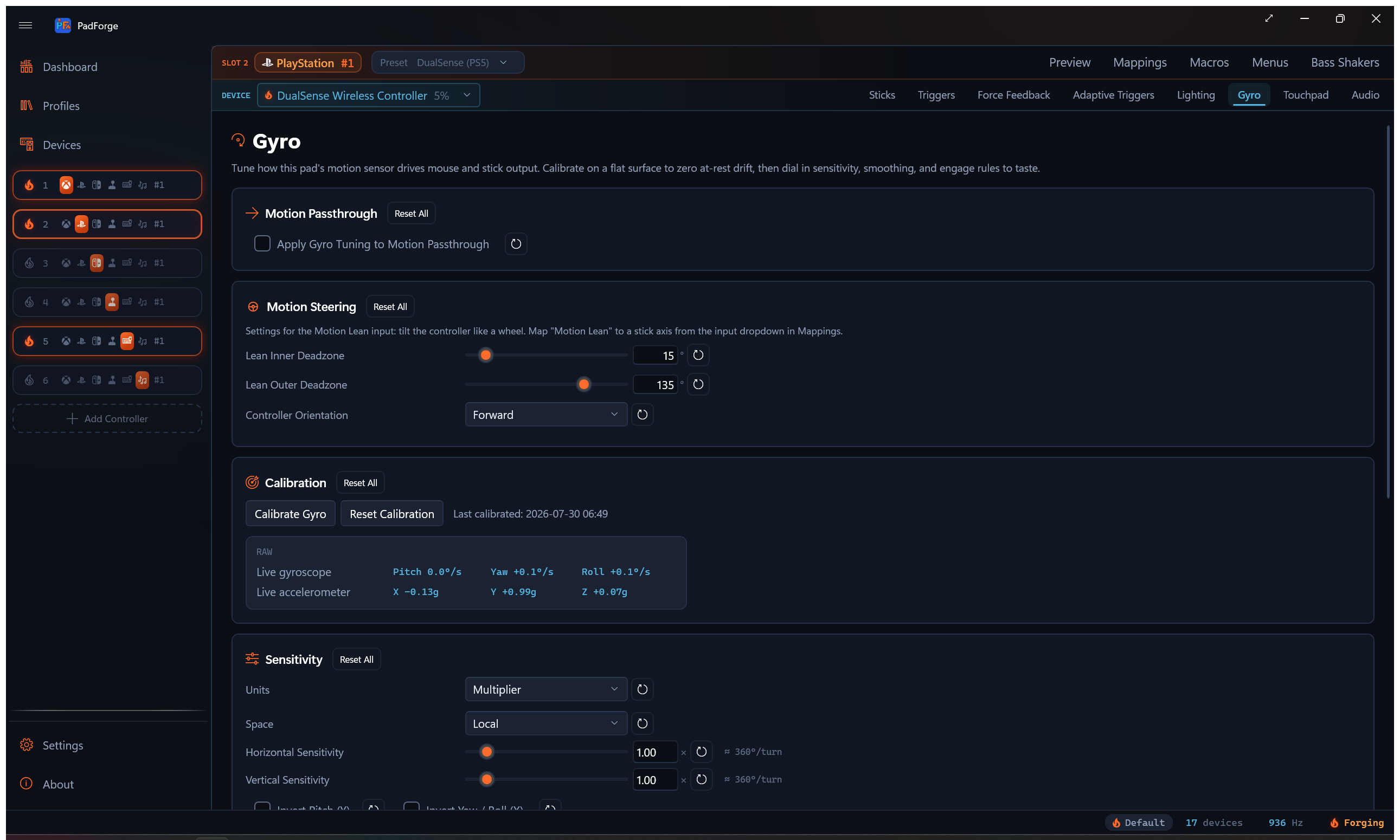Click Add Controller button
1400x840 pixels.
point(107,419)
